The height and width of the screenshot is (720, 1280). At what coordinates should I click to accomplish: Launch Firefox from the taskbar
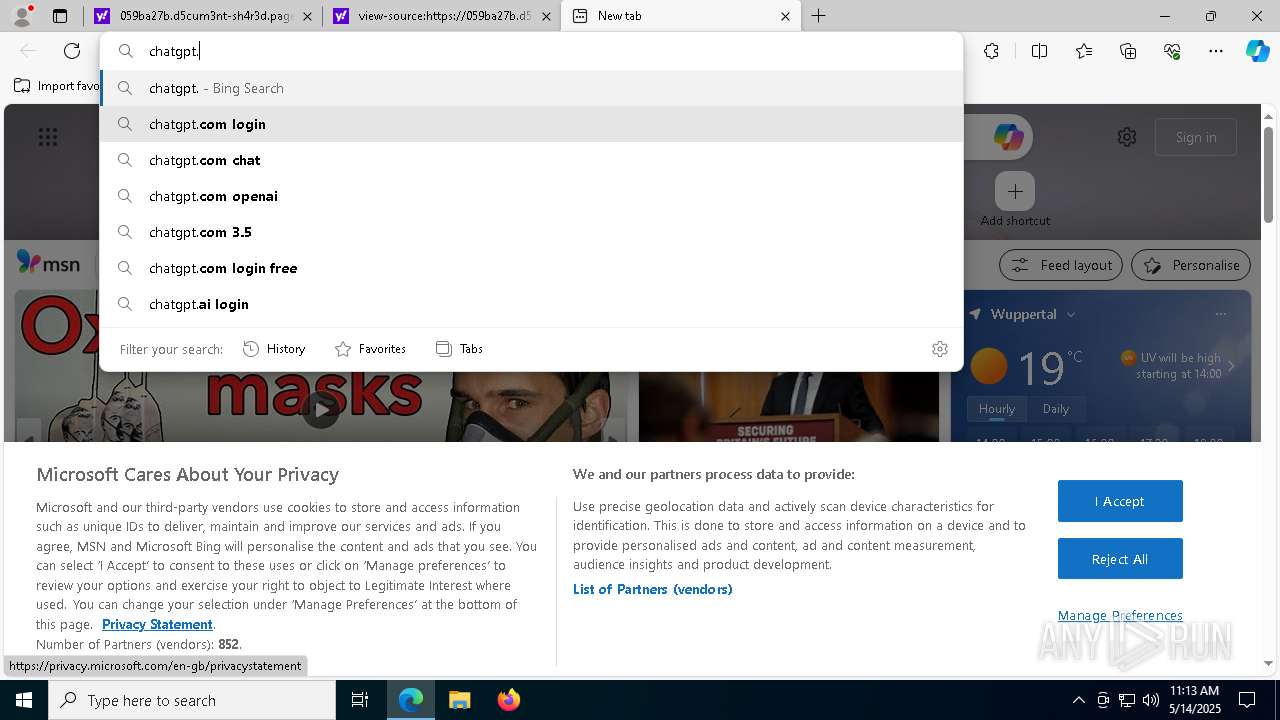(508, 700)
